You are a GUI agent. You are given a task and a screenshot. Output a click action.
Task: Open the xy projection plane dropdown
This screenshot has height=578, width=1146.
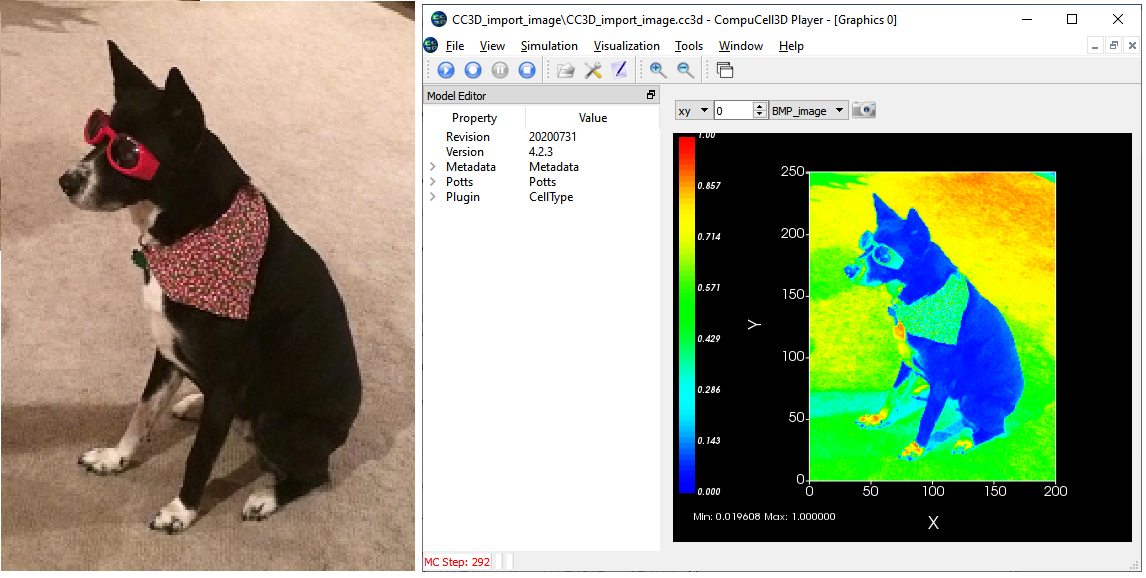click(x=693, y=111)
